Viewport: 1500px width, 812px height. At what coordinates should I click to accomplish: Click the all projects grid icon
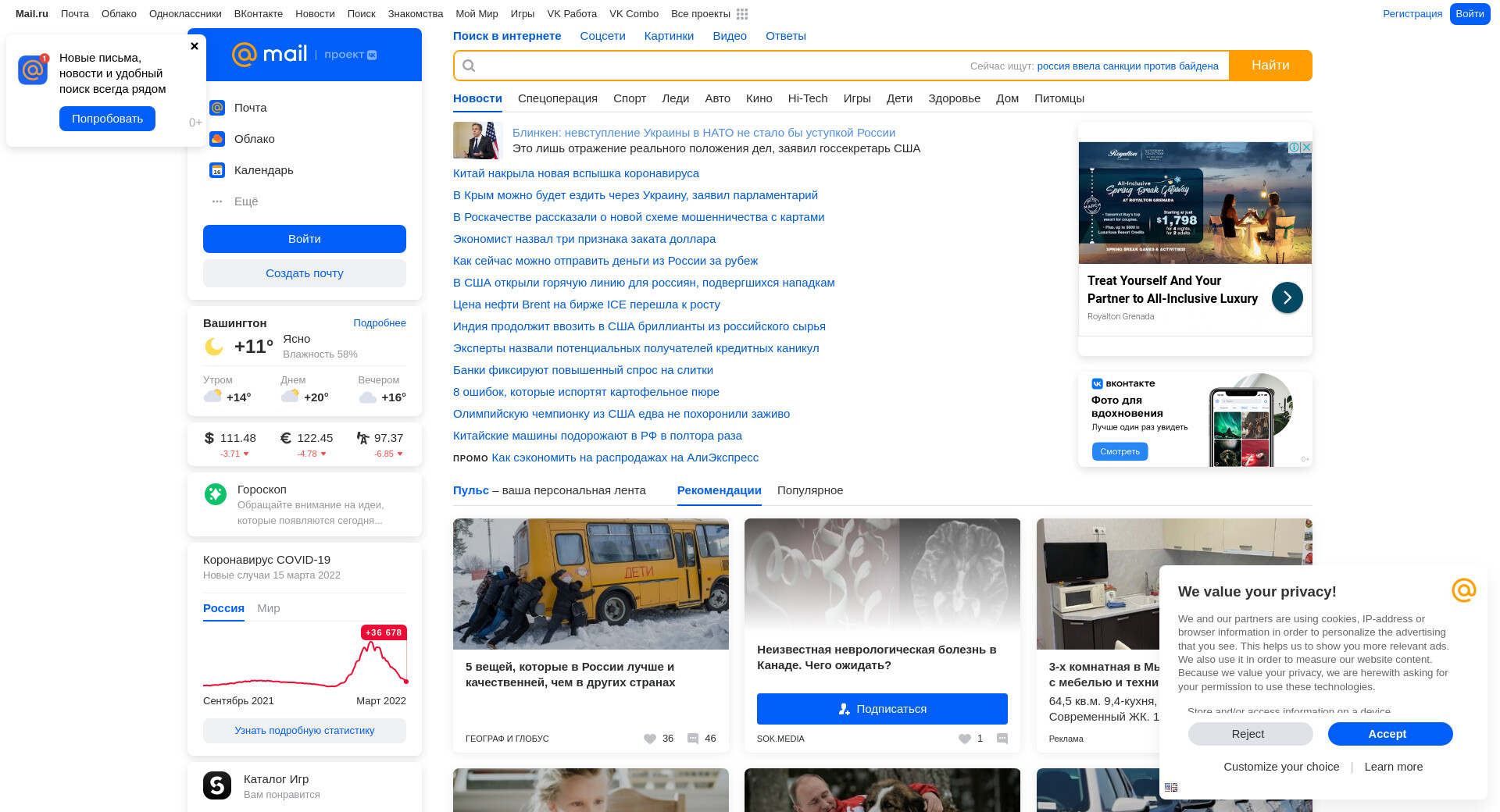click(742, 14)
